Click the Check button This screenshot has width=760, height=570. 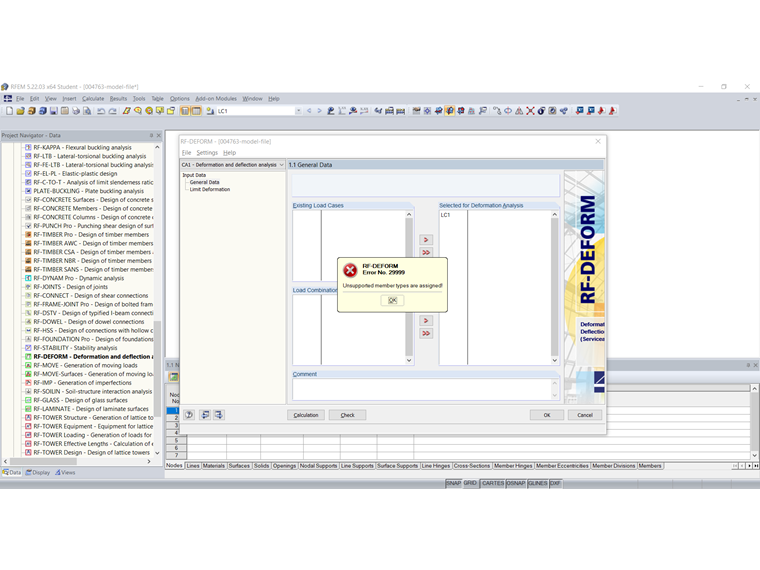(348, 415)
